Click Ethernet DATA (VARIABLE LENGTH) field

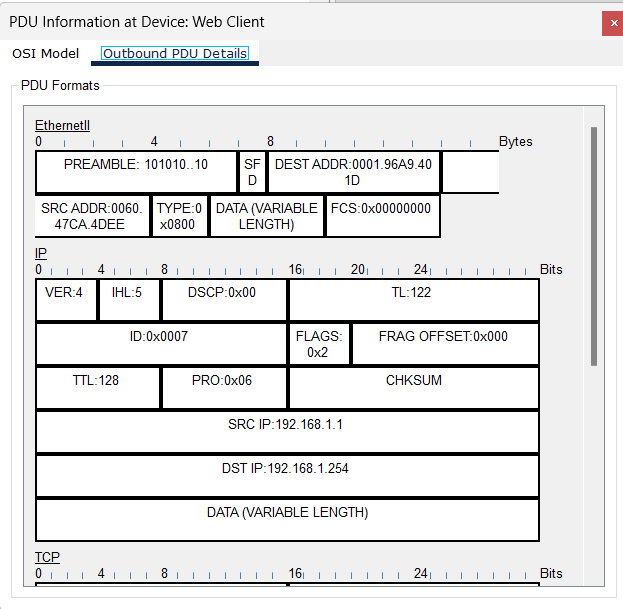(266, 216)
